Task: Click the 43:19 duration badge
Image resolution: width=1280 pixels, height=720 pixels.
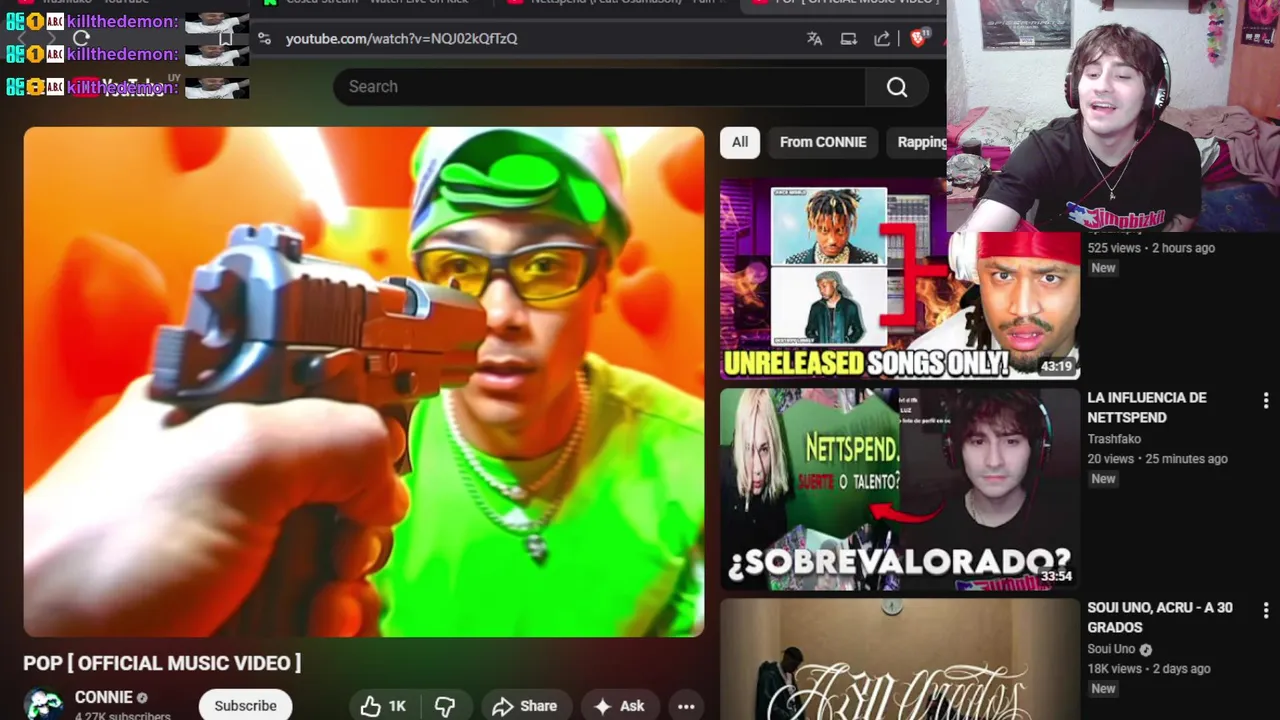Action: pyautogui.click(x=1056, y=367)
